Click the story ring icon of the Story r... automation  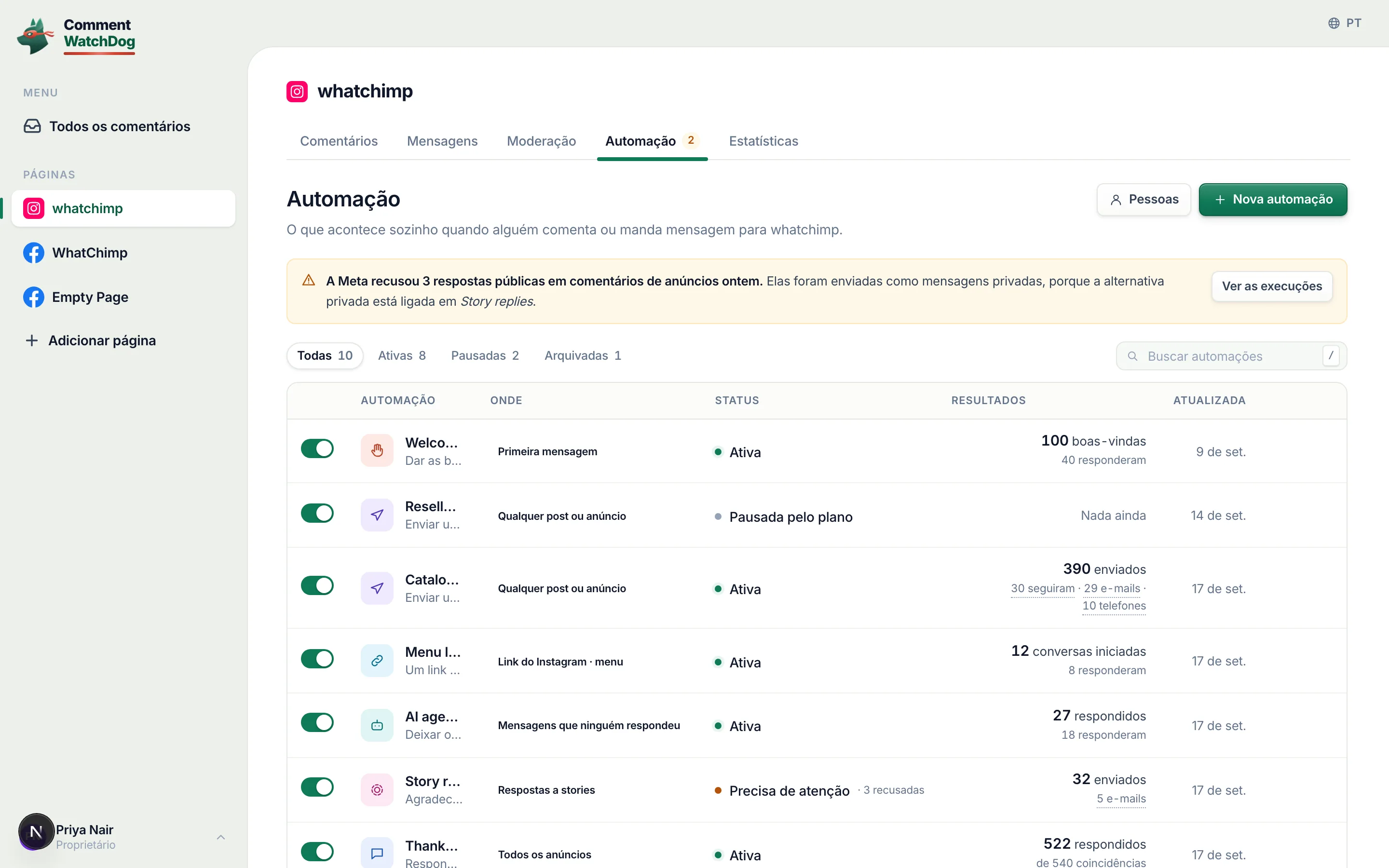377,790
